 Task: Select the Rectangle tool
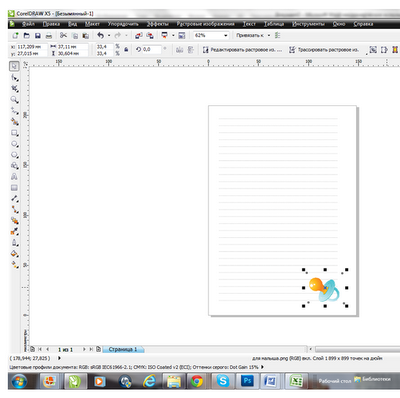point(14,133)
